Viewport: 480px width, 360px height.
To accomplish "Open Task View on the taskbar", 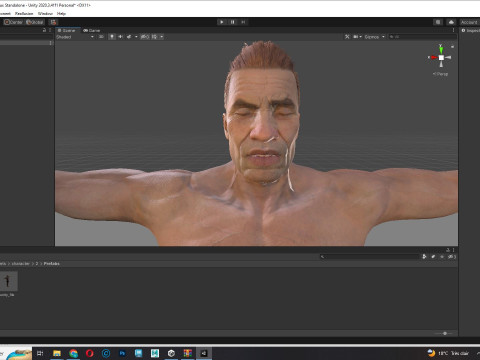I will pyautogui.click(x=40, y=353).
